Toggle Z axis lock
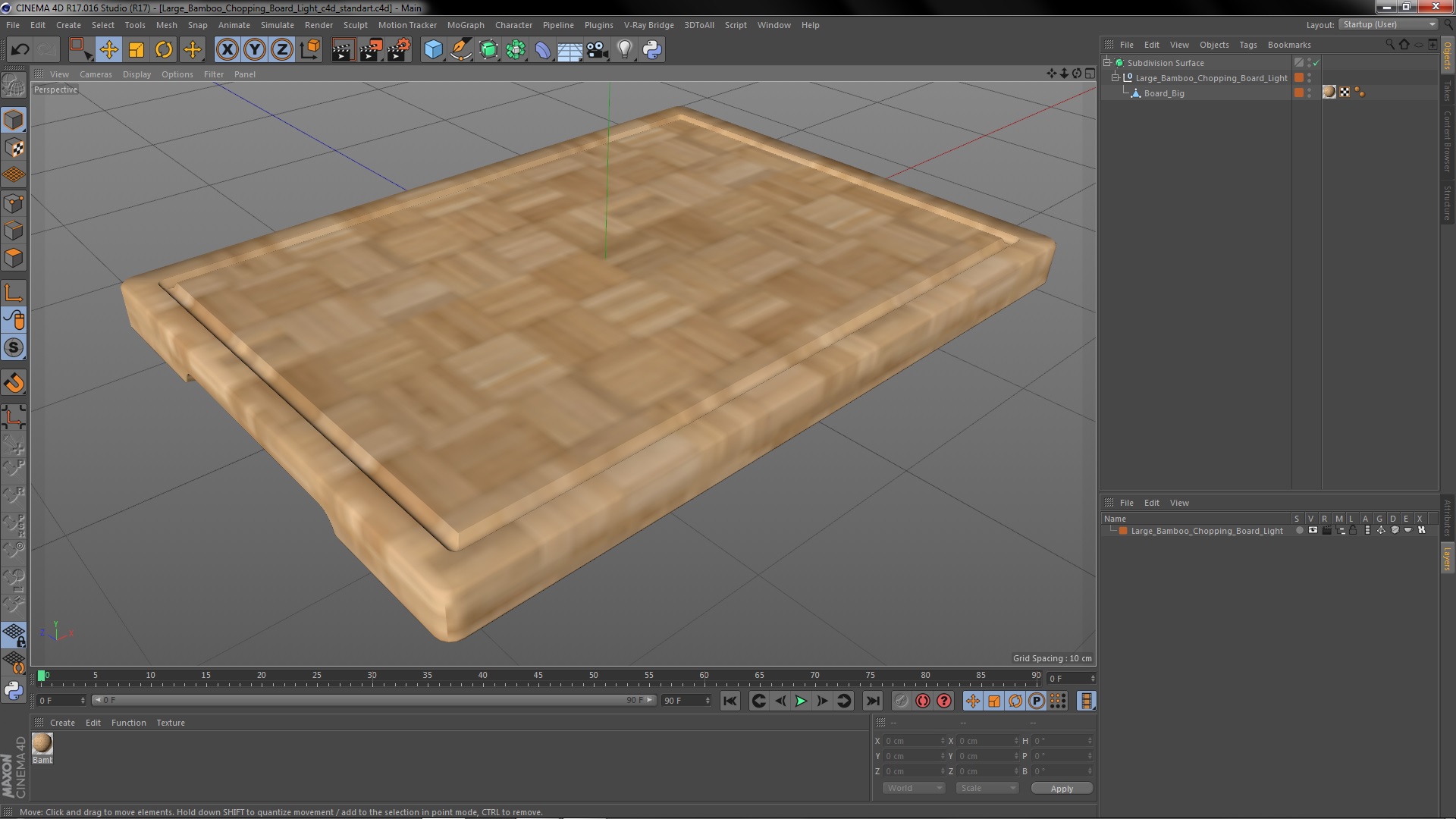This screenshot has width=1456, height=819. click(282, 50)
